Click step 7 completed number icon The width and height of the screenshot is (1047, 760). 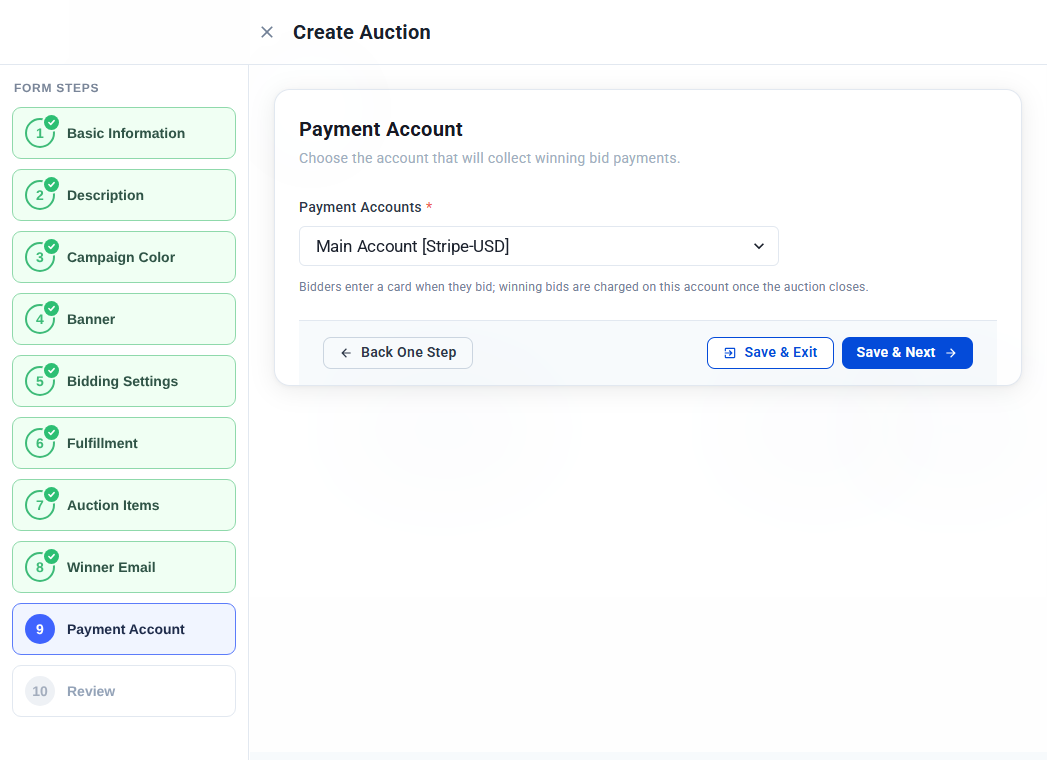[x=40, y=505]
